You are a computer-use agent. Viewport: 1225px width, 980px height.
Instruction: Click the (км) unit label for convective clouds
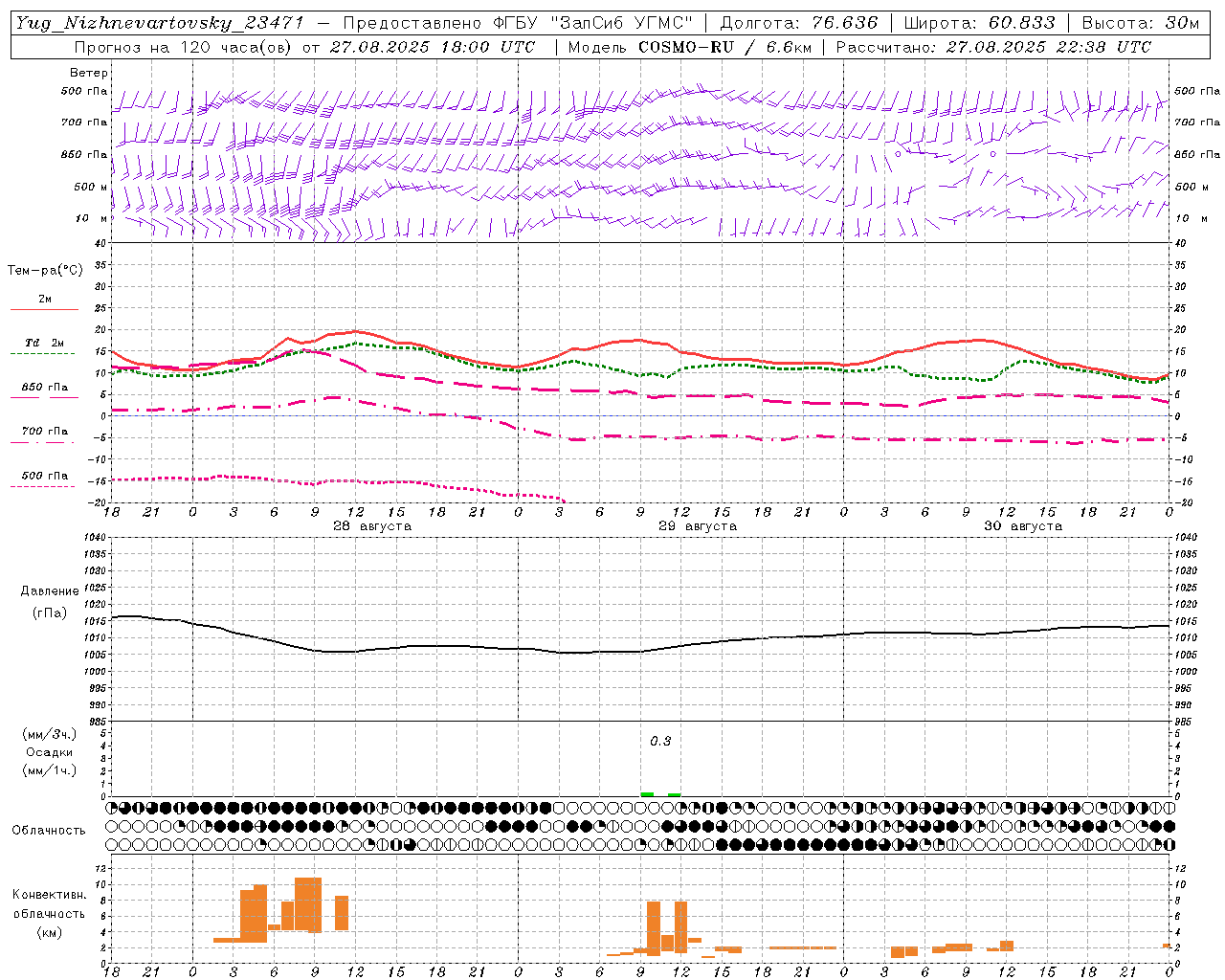click(x=50, y=932)
